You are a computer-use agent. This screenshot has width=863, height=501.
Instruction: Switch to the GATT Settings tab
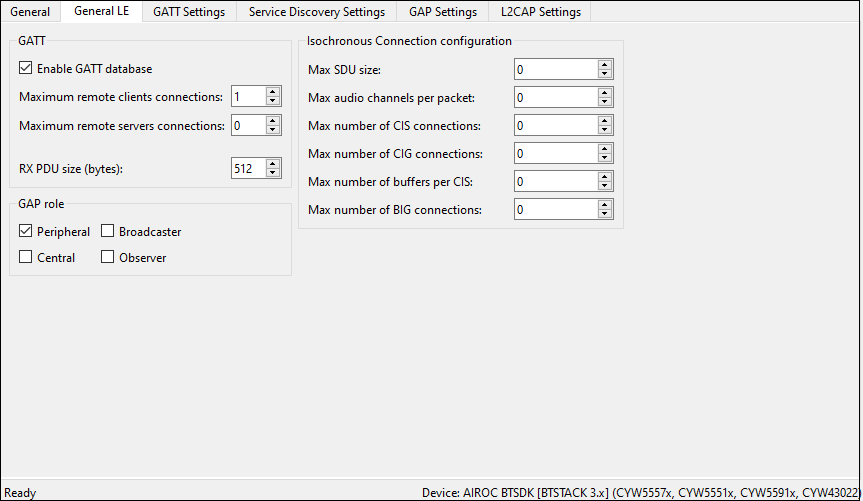pos(188,12)
